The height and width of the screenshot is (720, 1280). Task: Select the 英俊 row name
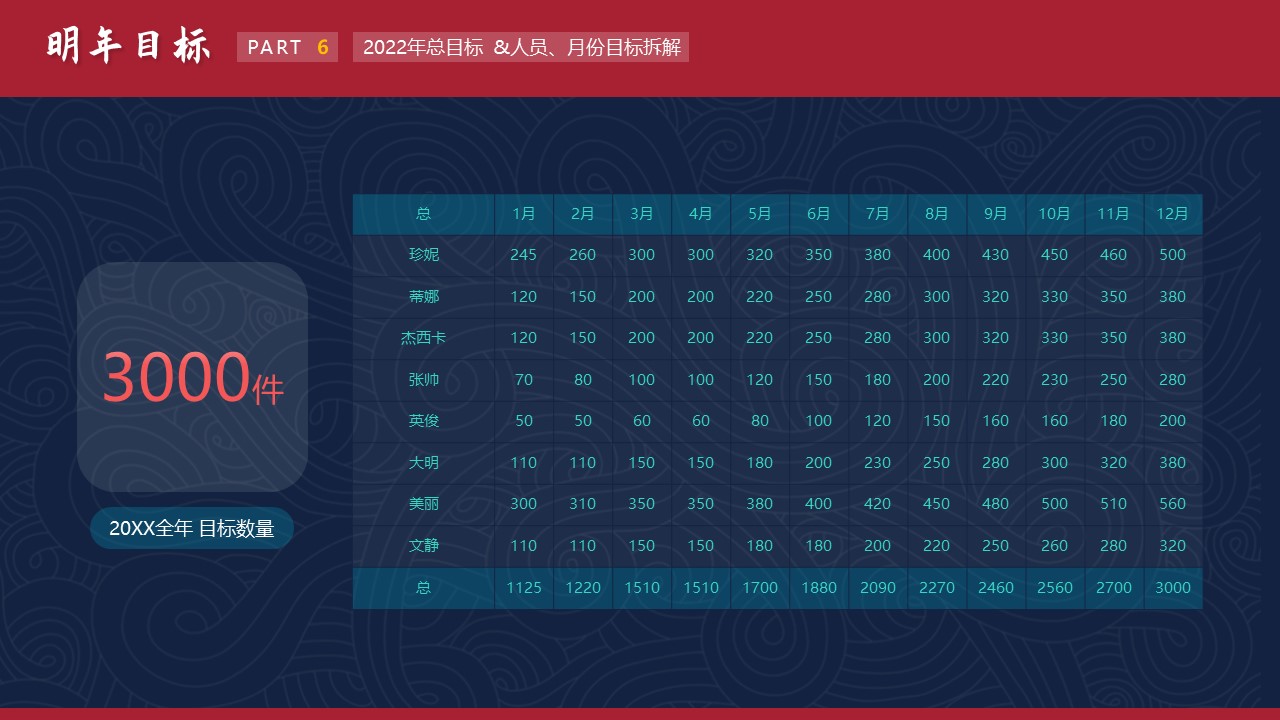coord(424,420)
